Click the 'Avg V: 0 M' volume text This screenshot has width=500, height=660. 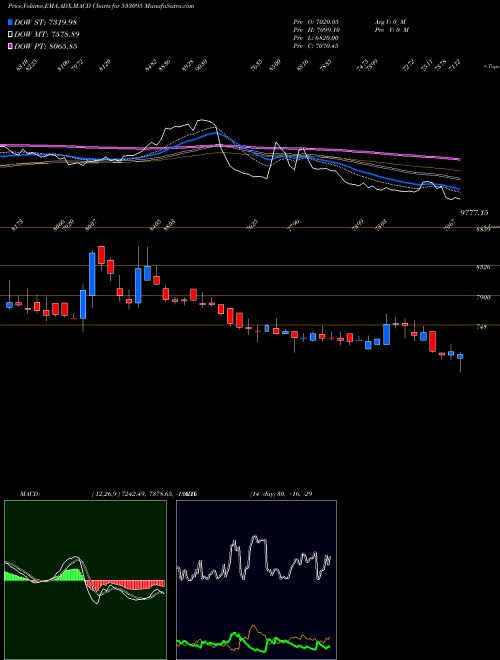[389, 21]
